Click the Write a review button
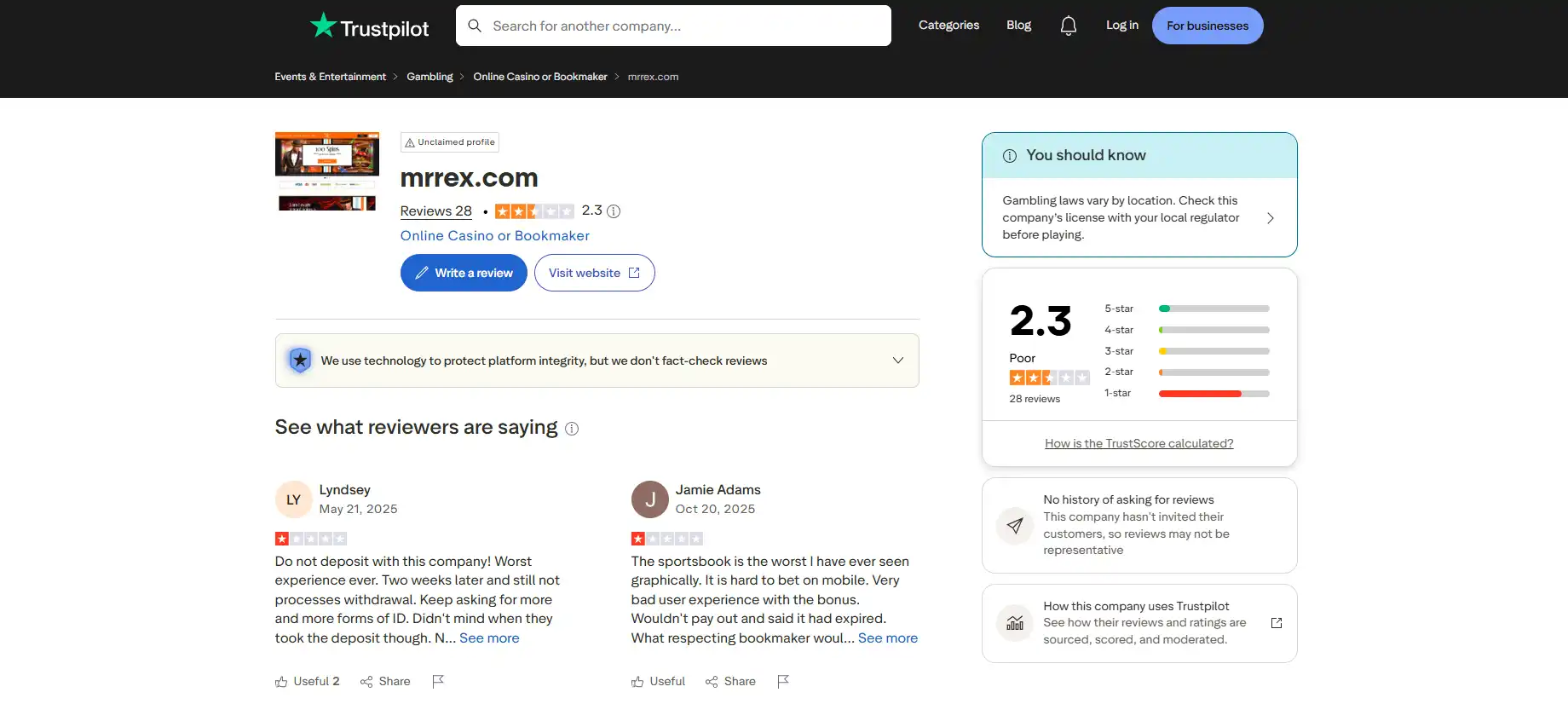Screen dimensions: 1568x727 464,273
